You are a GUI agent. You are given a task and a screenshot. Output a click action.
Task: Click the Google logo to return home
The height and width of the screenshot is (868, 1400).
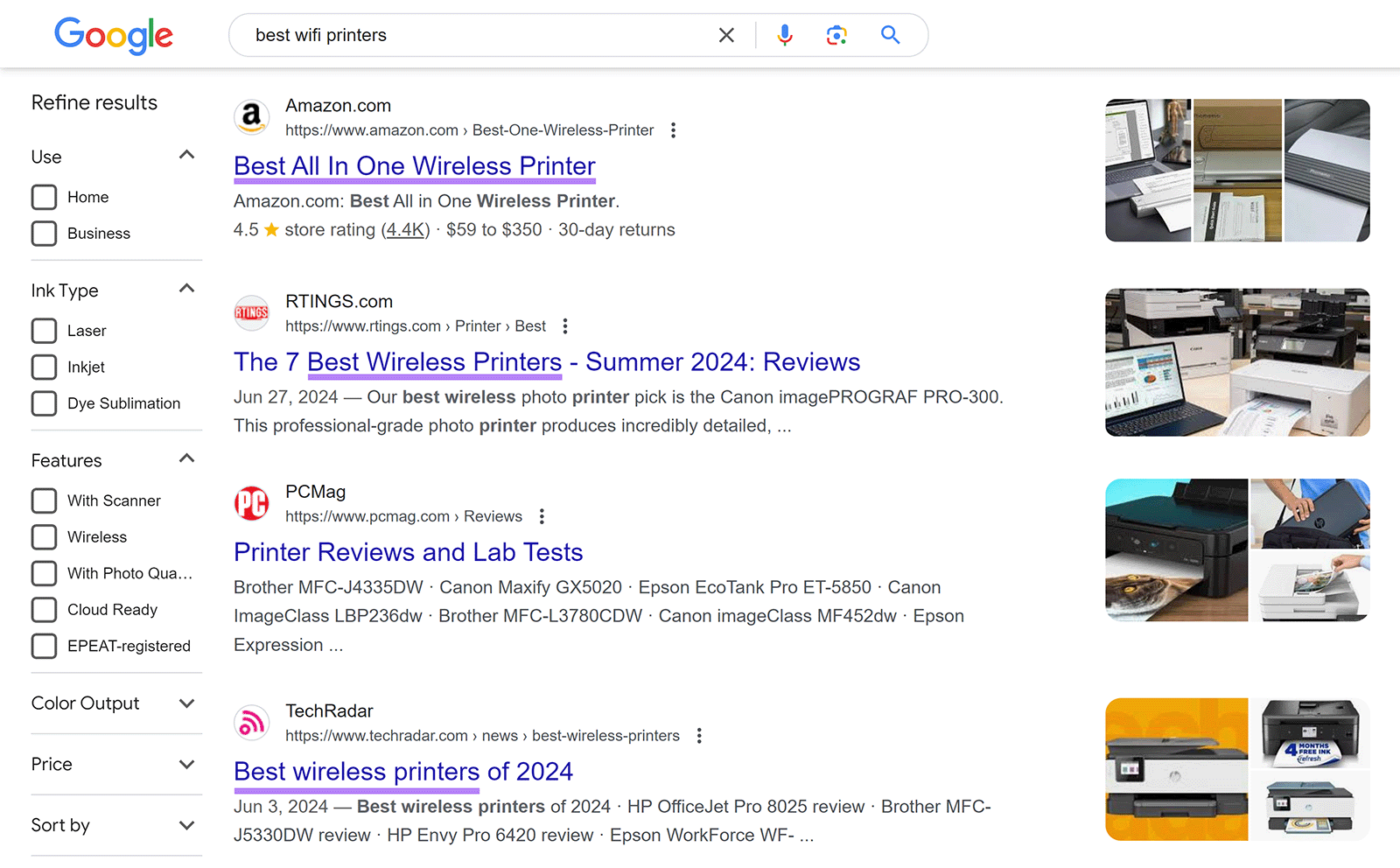click(x=114, y=35)
